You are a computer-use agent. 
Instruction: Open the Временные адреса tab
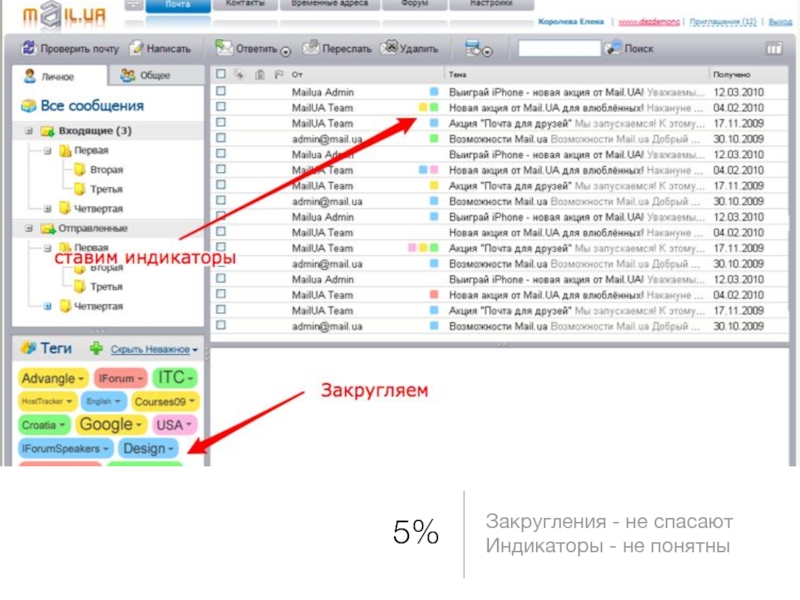(330, 4)
